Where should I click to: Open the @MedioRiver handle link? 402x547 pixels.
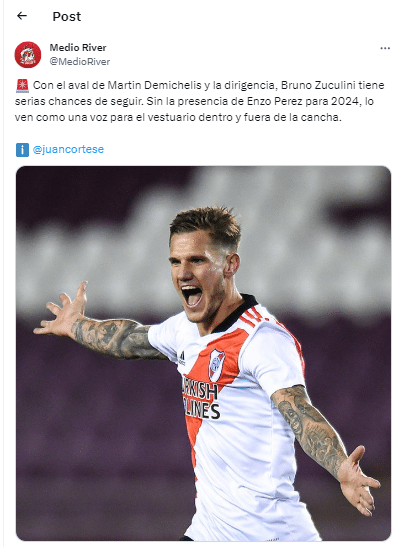(80, 61)
